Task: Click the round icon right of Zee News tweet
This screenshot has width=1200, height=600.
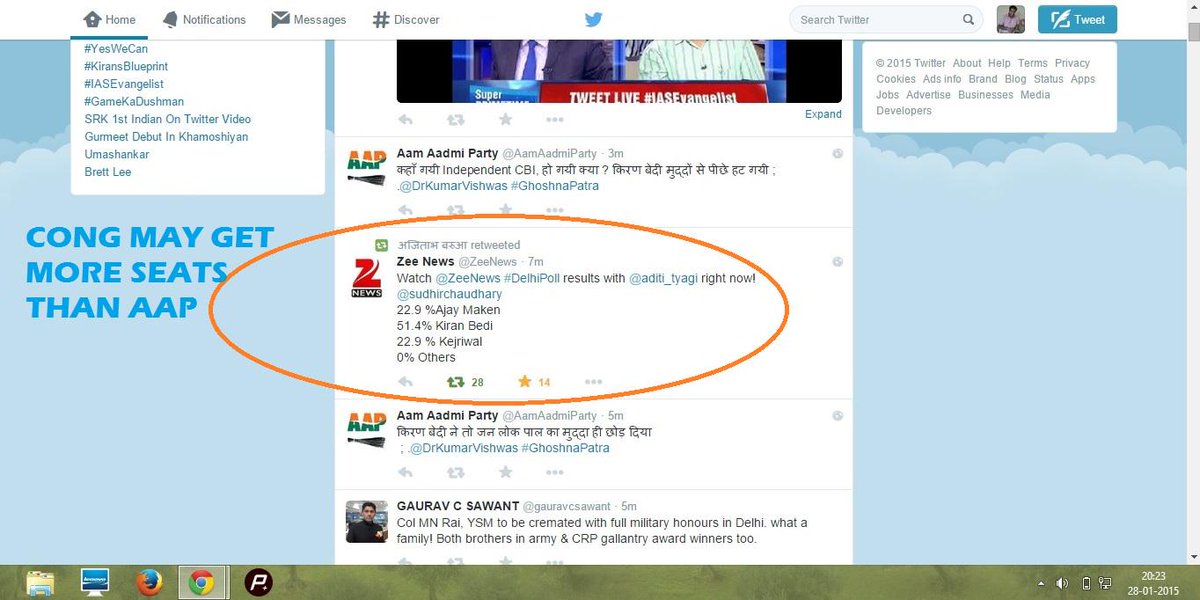Action: tap(838, 261)
